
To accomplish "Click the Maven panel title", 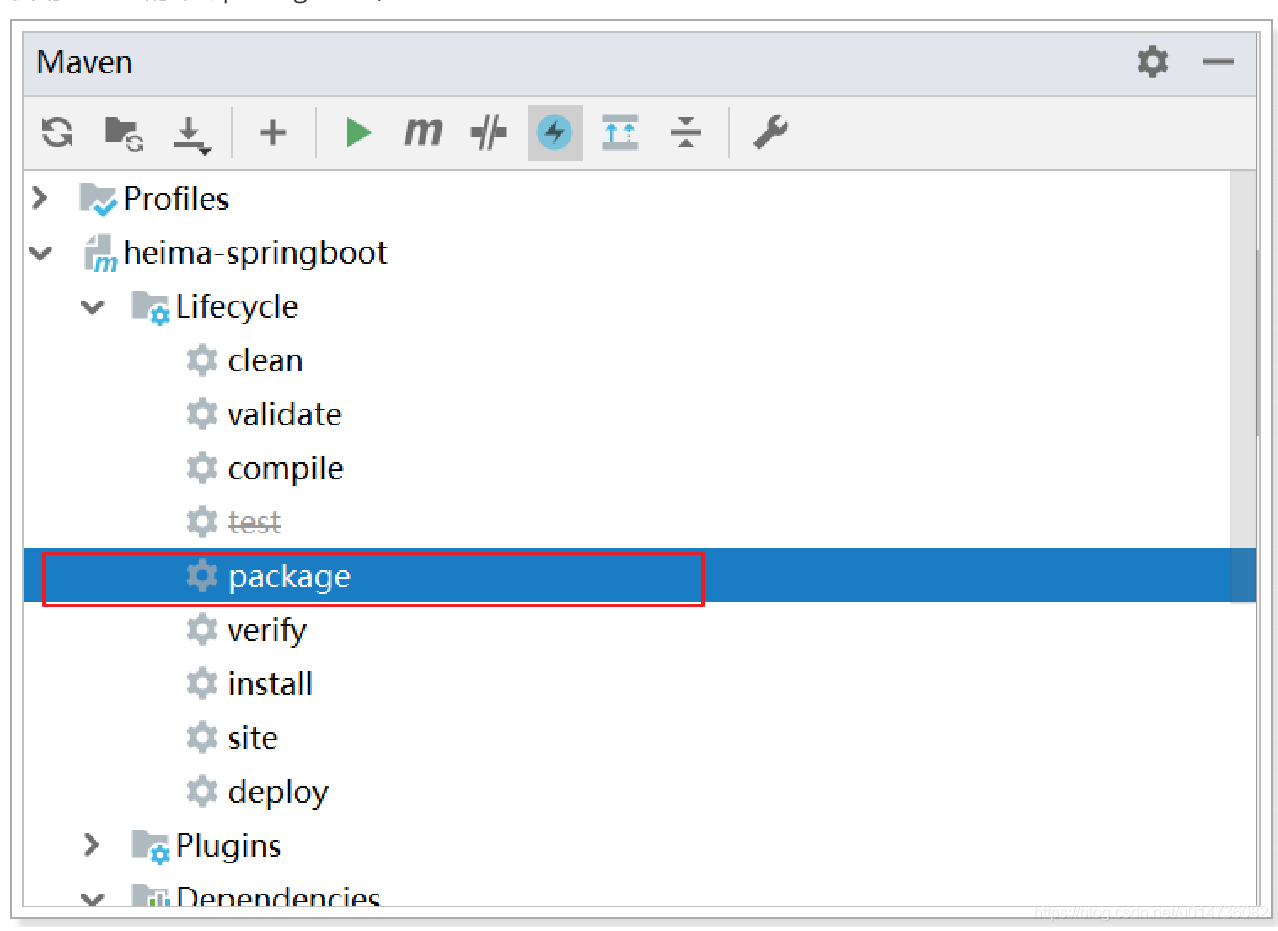I will (84, 62).
